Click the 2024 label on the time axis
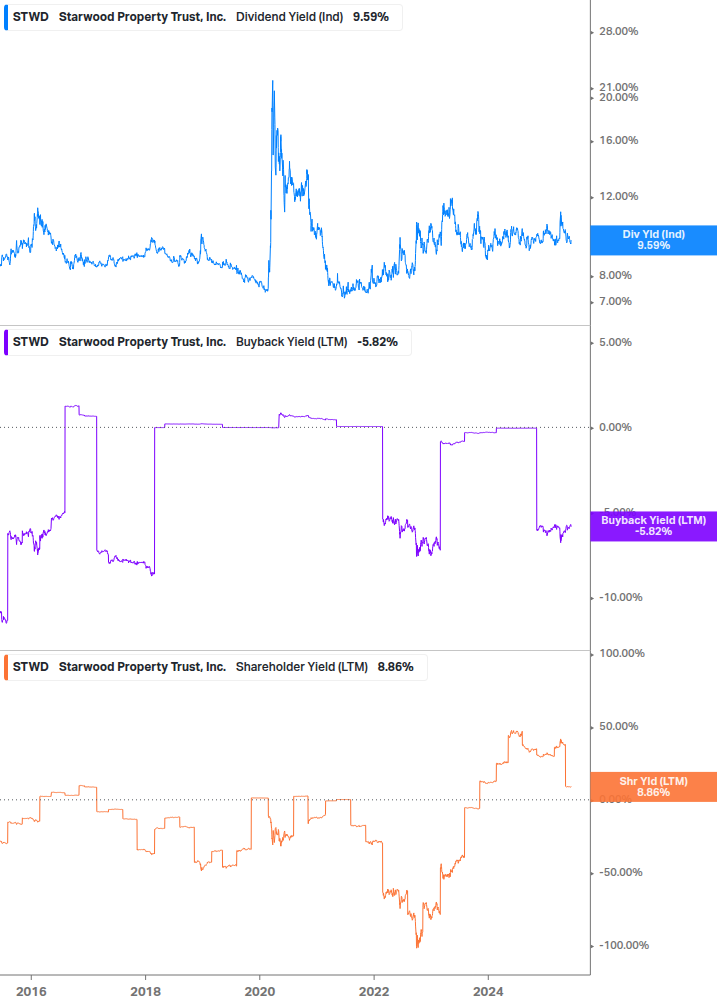 tap(488, 992)
